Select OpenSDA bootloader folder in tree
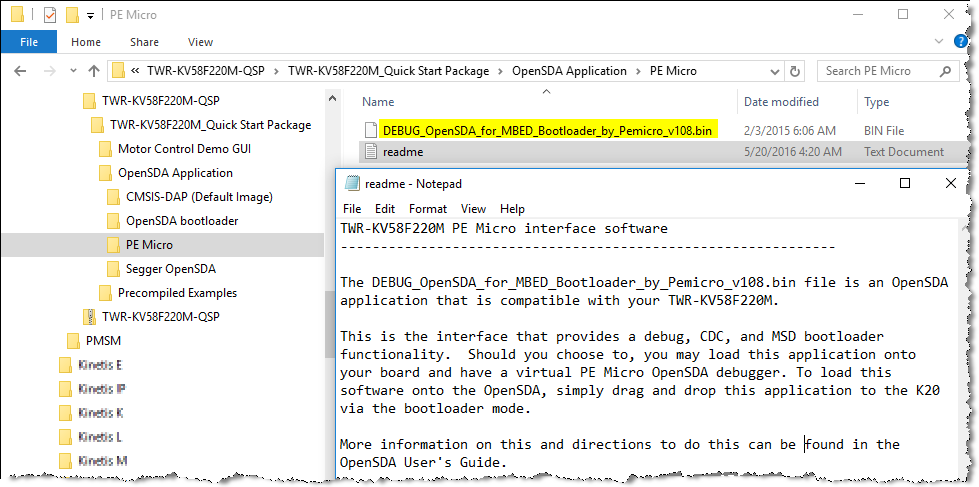Viewport: 979px width, 487px height. pyautogui.click(x=182, y=220)
